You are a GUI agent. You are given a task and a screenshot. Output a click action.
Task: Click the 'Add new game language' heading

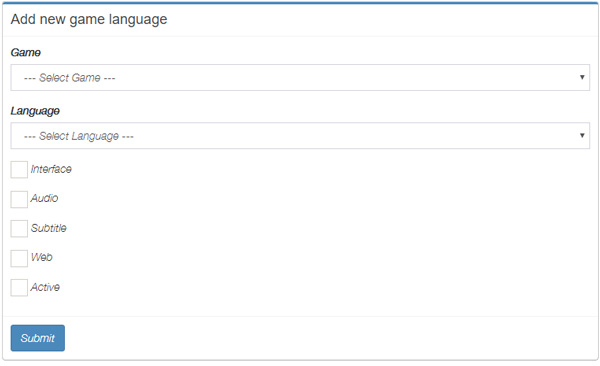(x=89, y=19)
